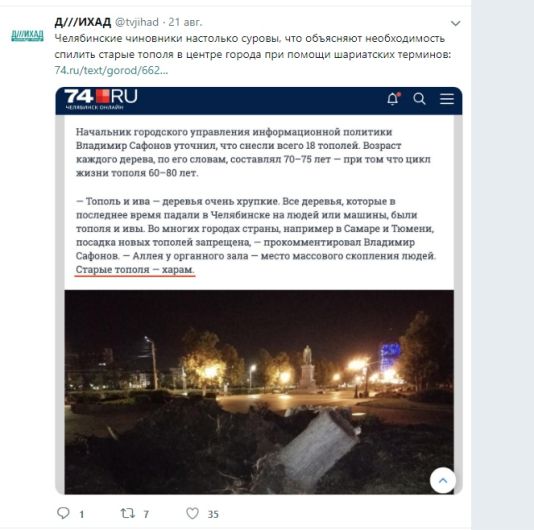The height and width of the screenshot is (530, 534).
Task: Click the tweet text about Челябинские чиновники
Action: tap(253, 46)
